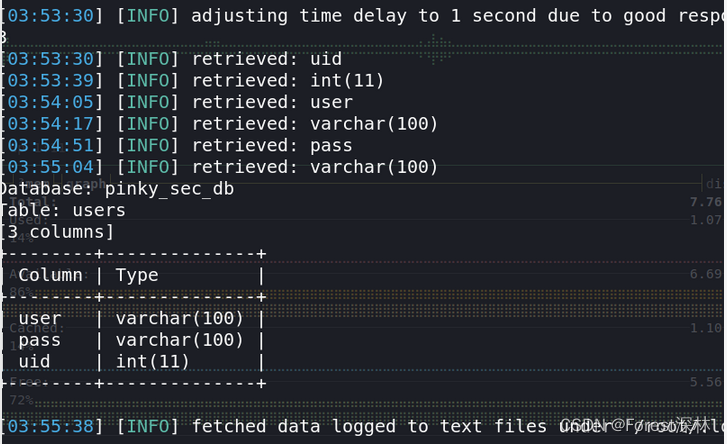Click INFO tag on the 03:55:04 line

tap(148, 167)
